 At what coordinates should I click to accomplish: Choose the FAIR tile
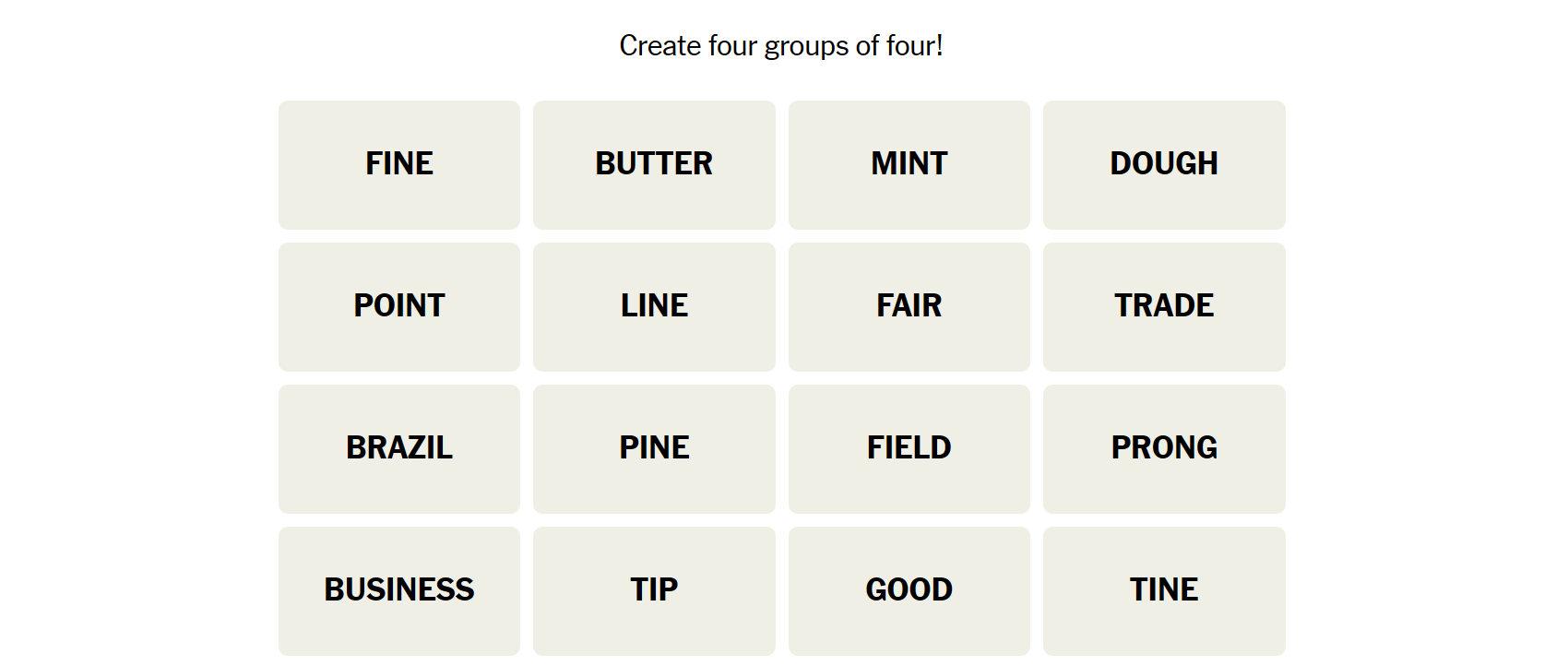coord(909,306)
